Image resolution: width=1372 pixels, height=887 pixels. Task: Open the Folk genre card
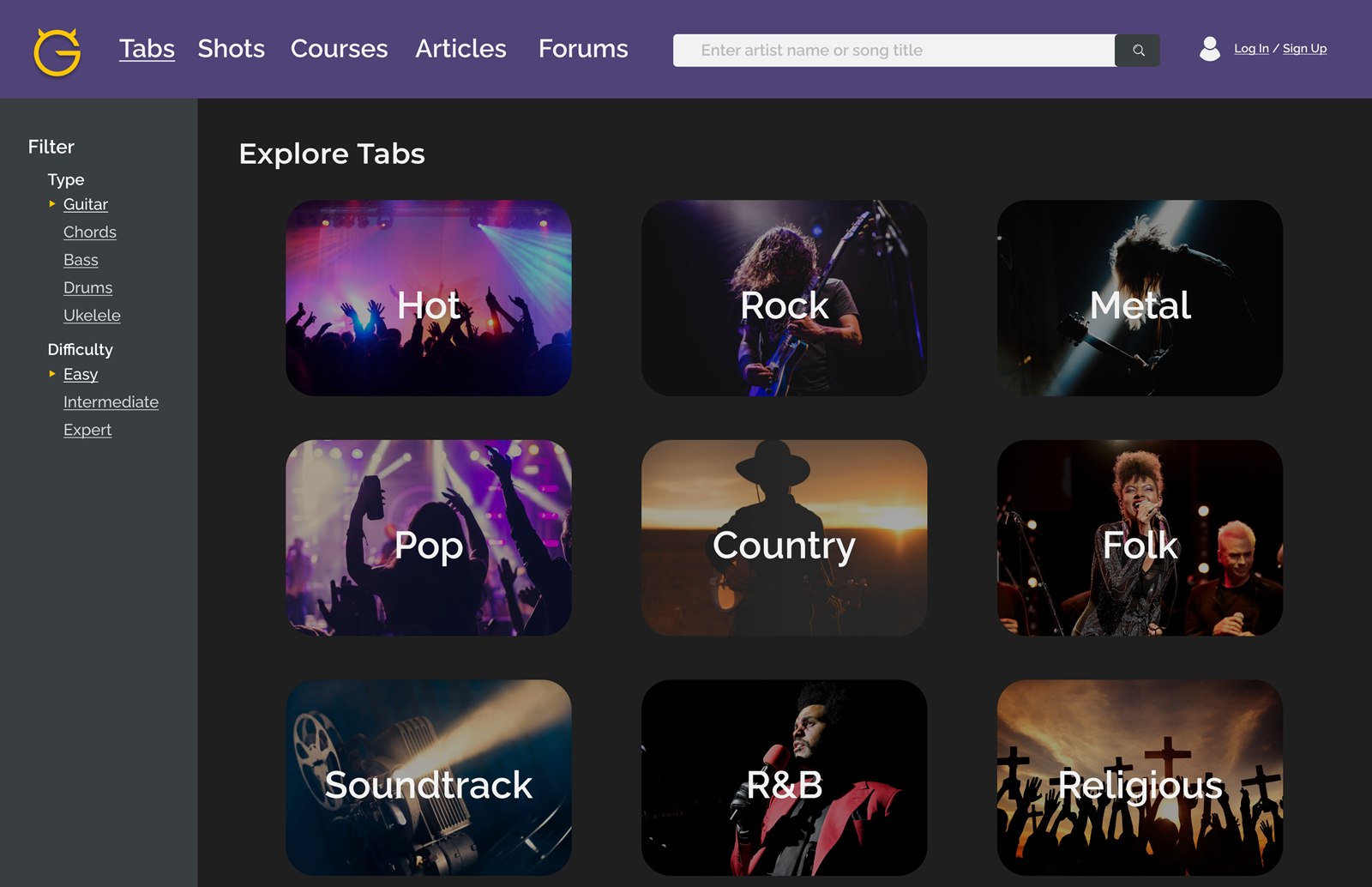click(x=1140, y=538)
